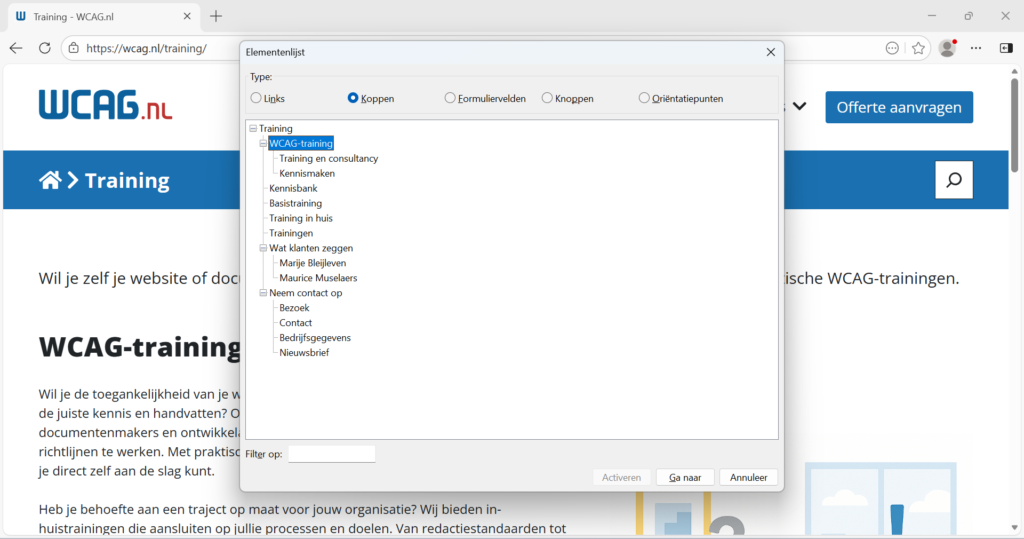Click the Activeren button
Image resolution: width=1024 pixels, height=539 pixels.
click(x=621, y=478)
